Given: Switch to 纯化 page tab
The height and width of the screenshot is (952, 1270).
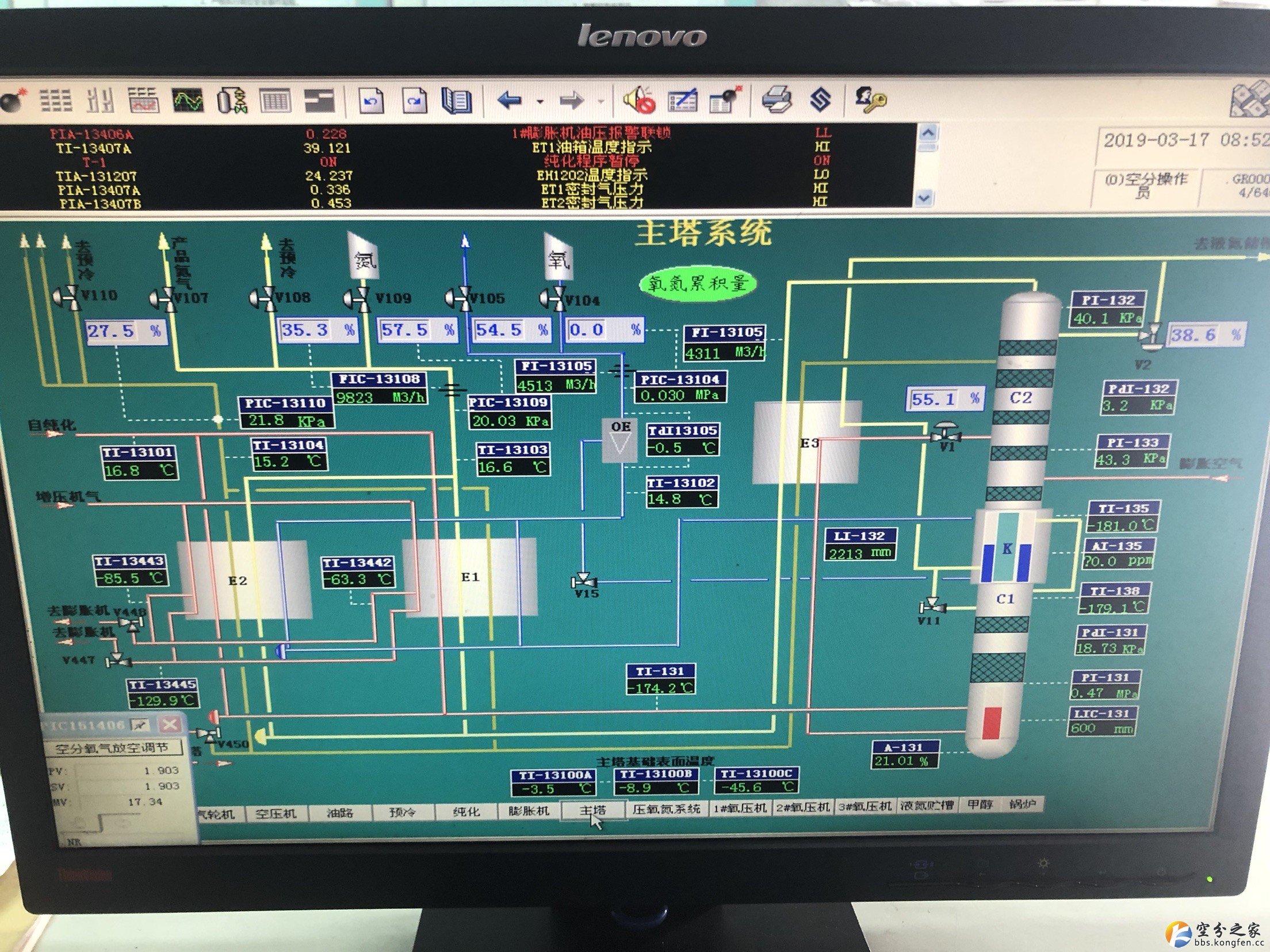Looking at the screenshot, I should (x=466, y=812).
